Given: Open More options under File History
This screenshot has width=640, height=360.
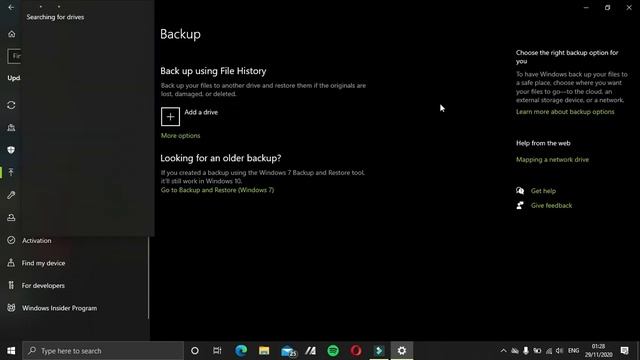Looking at the screenshot, I should pos(180,136).
